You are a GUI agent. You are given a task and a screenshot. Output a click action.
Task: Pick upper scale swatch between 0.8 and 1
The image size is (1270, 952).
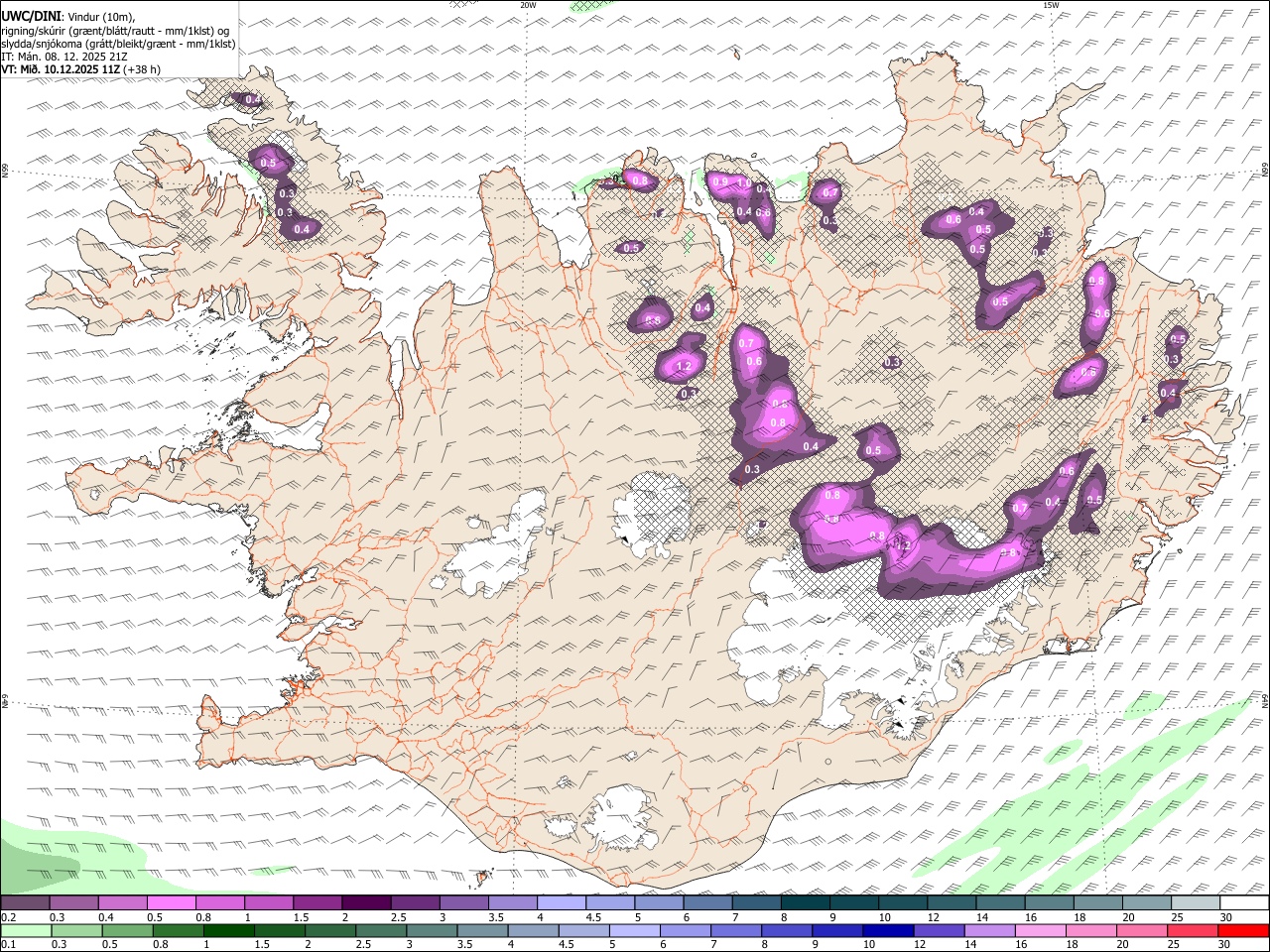(219, 902)
